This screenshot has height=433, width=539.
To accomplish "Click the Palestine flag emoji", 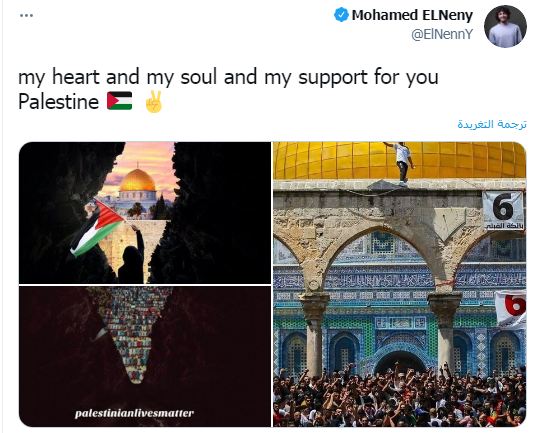I will coord(119,101).
